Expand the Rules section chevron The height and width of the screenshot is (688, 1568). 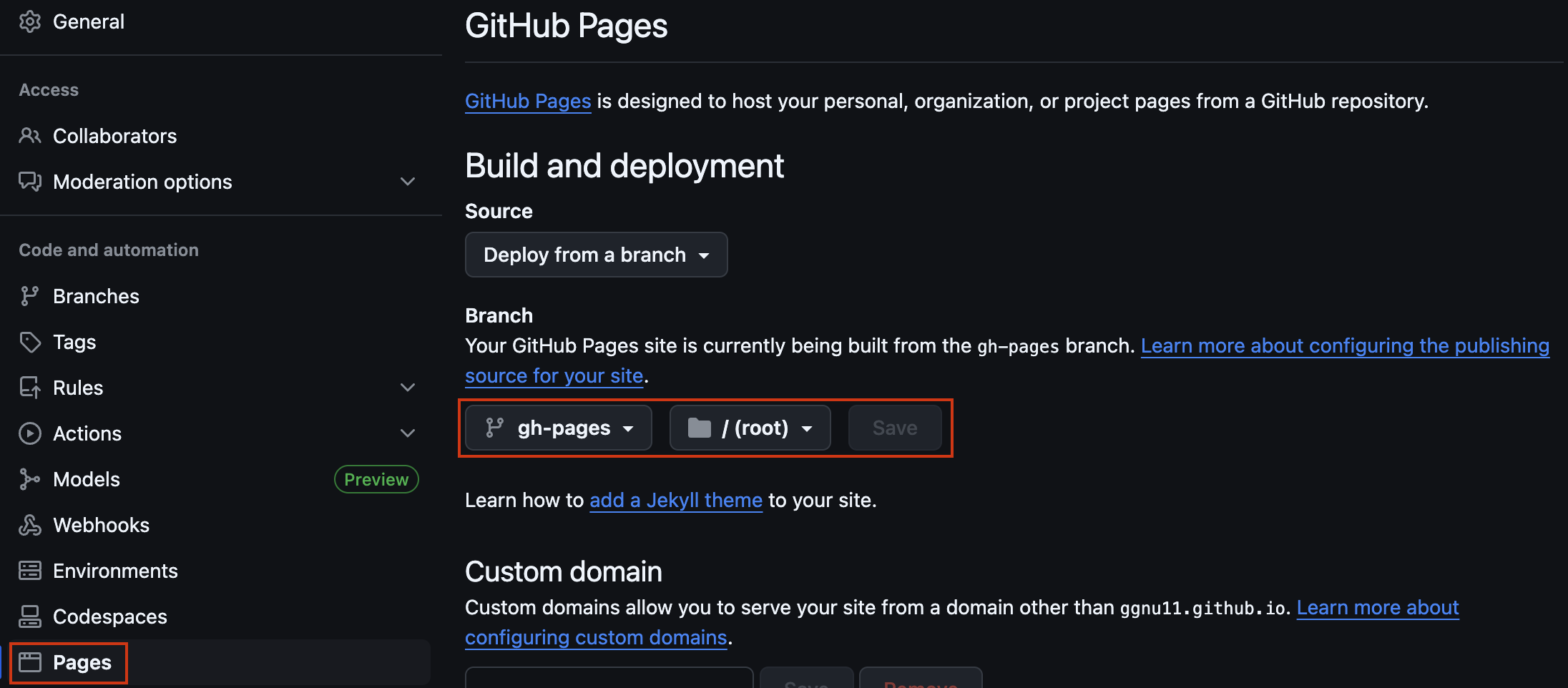click(x=407, y=387)
